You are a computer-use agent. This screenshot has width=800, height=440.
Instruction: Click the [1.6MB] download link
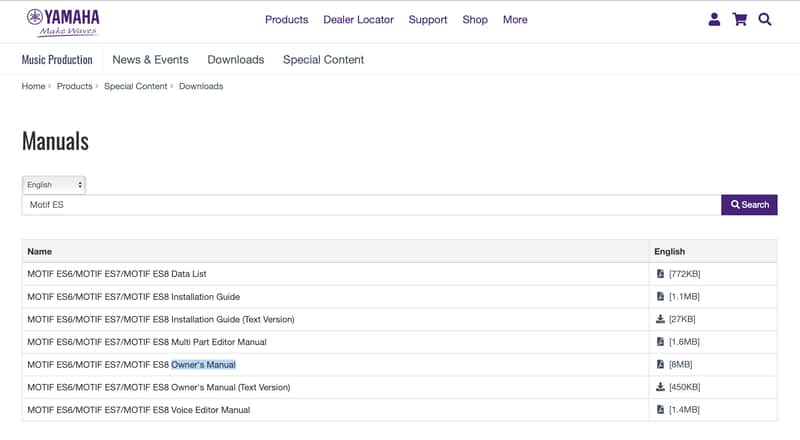tap(684, 341)
